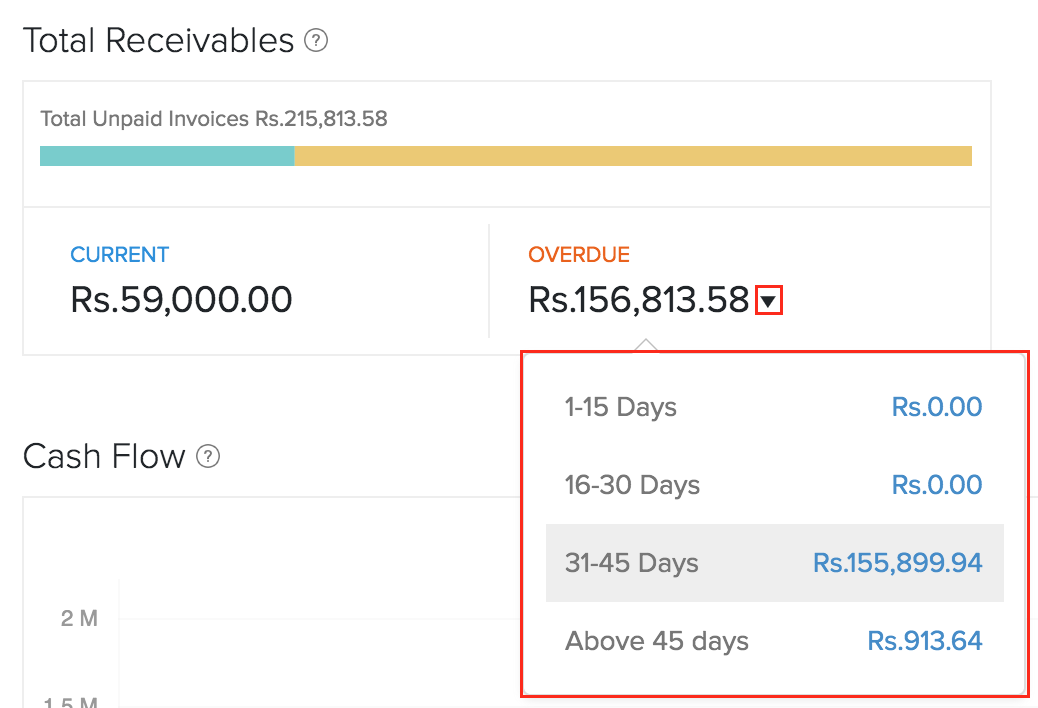The height and width of the screenshot is (708, 1038).
Task: Click the Total Receivables heading
Action: point(158,41)
